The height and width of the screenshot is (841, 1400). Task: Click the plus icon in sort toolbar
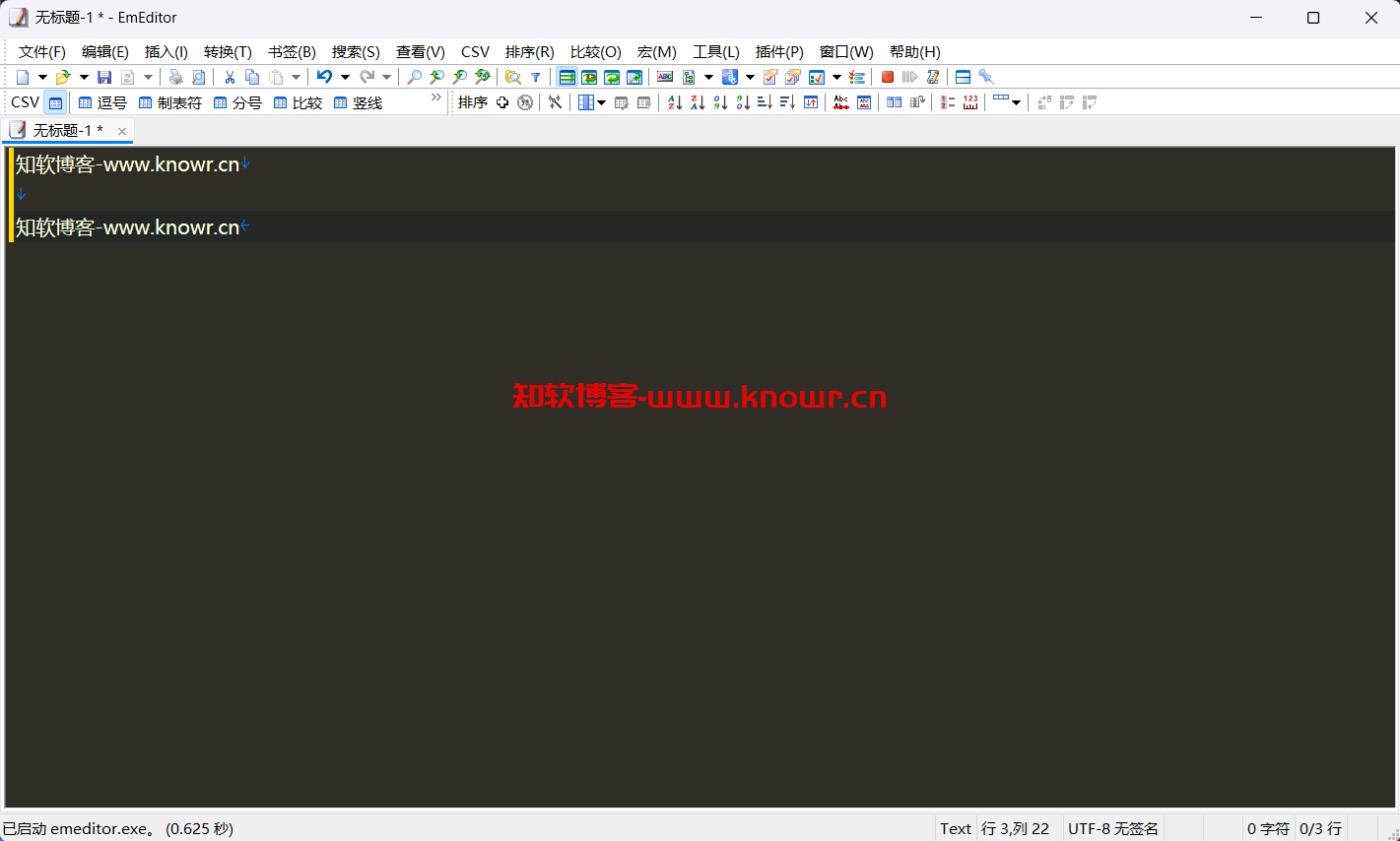pos(502,102)
